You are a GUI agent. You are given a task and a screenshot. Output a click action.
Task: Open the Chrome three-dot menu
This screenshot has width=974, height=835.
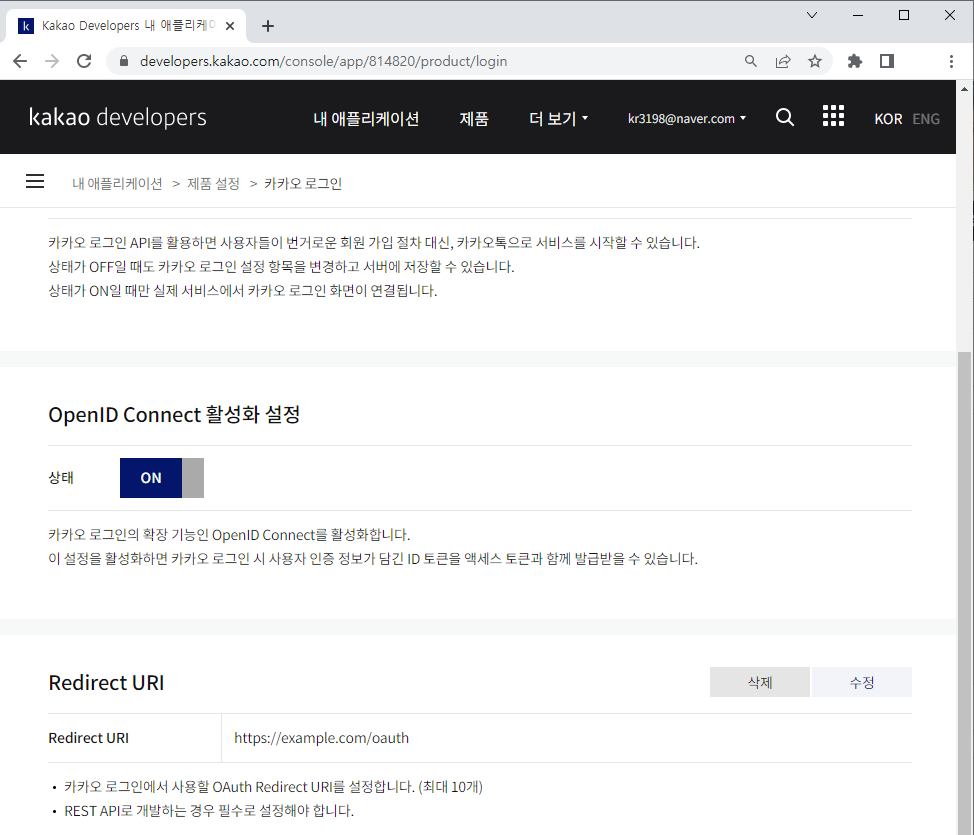tap(951, 61)
